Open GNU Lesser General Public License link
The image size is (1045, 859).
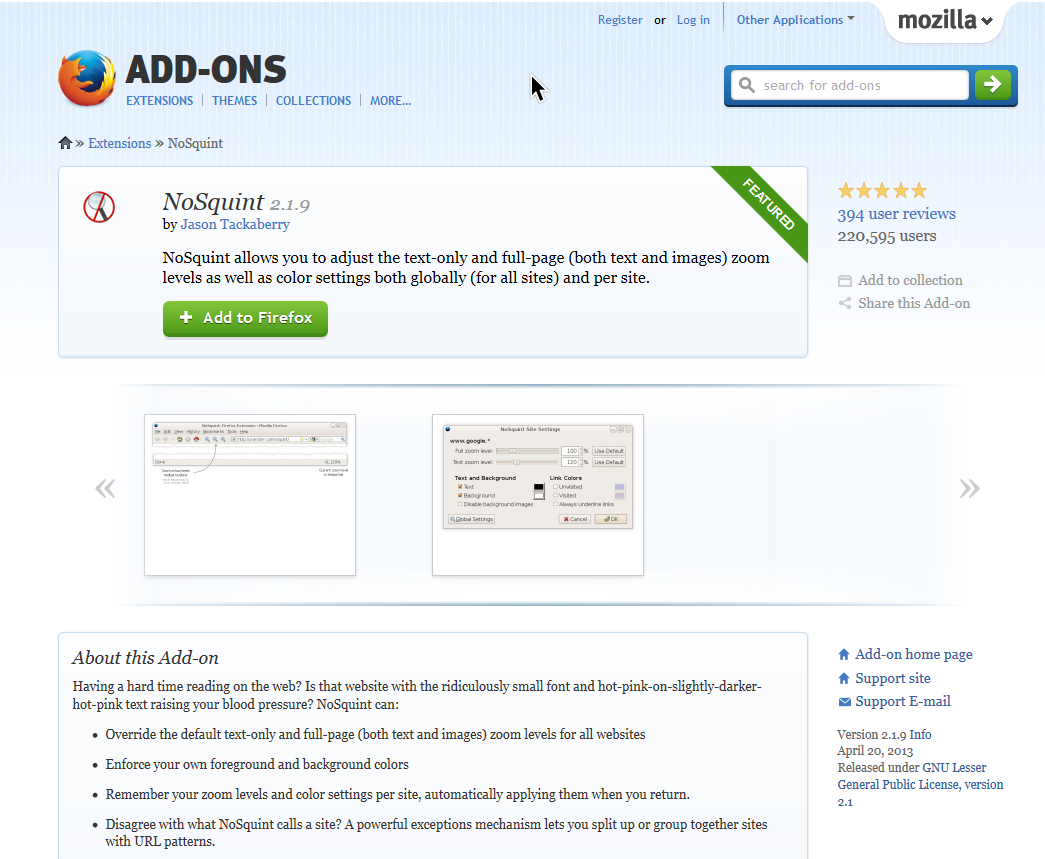920,784
